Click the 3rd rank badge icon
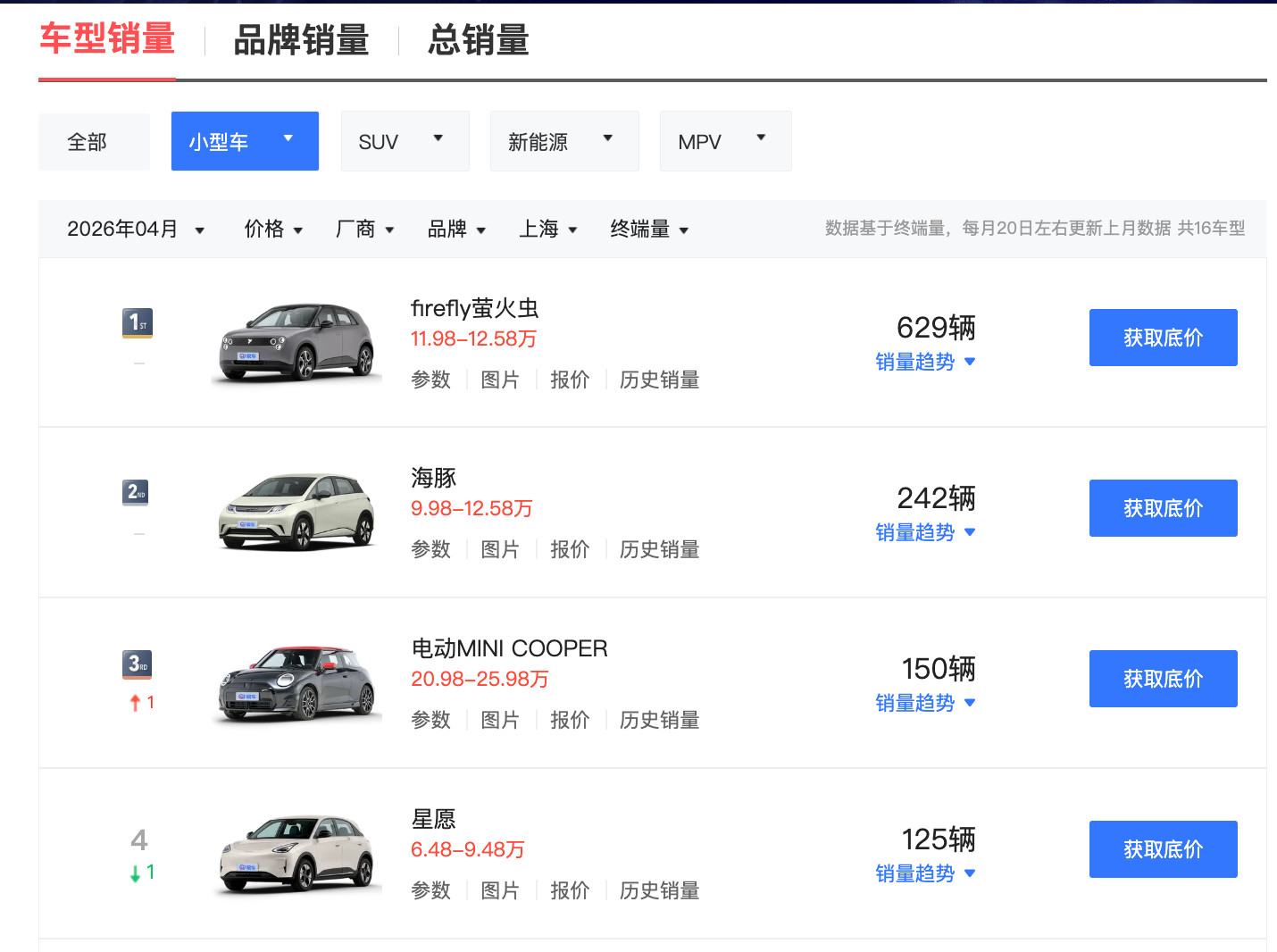 pyautogui.click(x=137, y=664)
